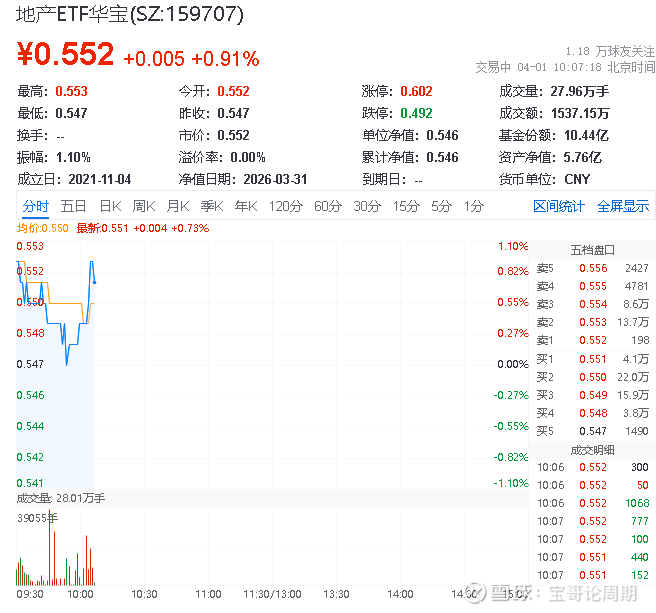Viewport: 656px width, 613px height.
Task: Select the 5分 interval tab
Action: [441, 206]
